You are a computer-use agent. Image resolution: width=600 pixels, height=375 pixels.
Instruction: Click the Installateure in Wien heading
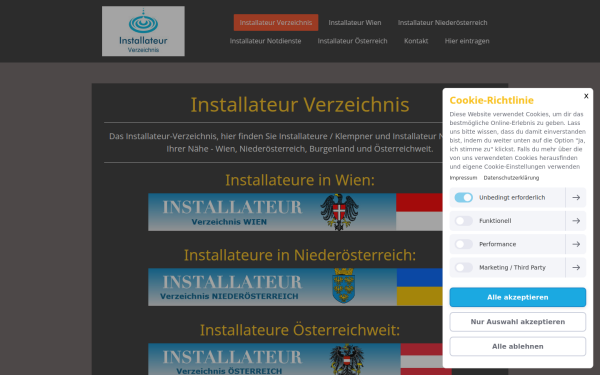click(300, 180)
